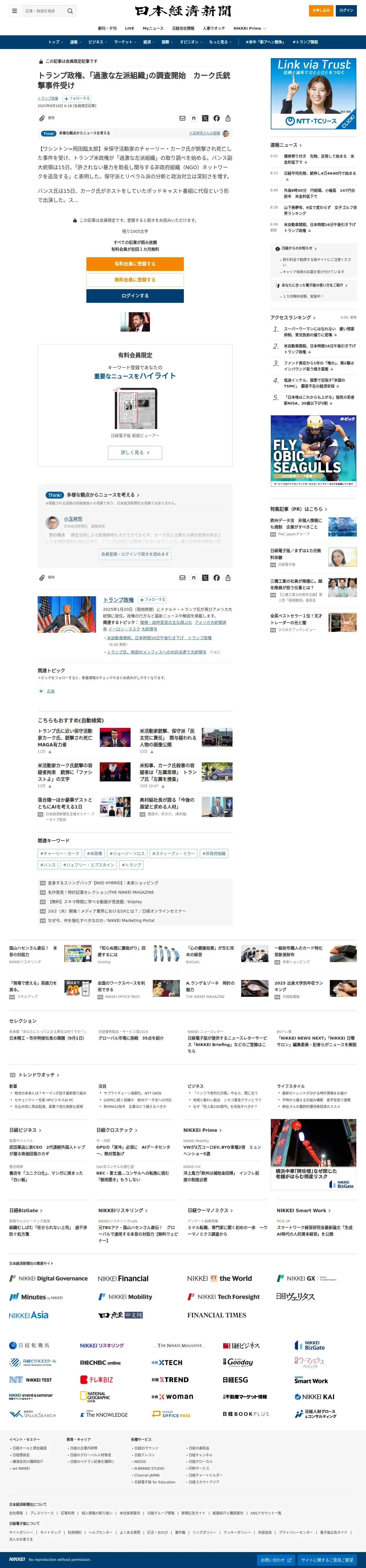Screen dimensions: 366x1568
Task: Follow the 北米 topic with plus button
Action: (41, 691)
